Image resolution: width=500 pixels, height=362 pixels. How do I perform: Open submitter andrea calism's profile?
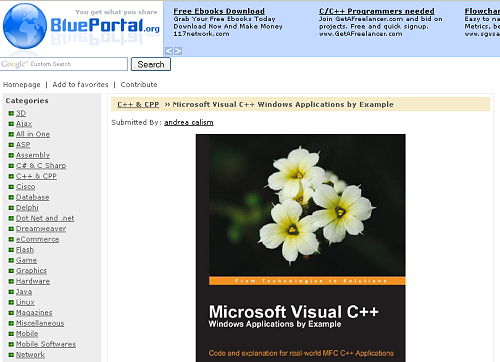[189, 123]
